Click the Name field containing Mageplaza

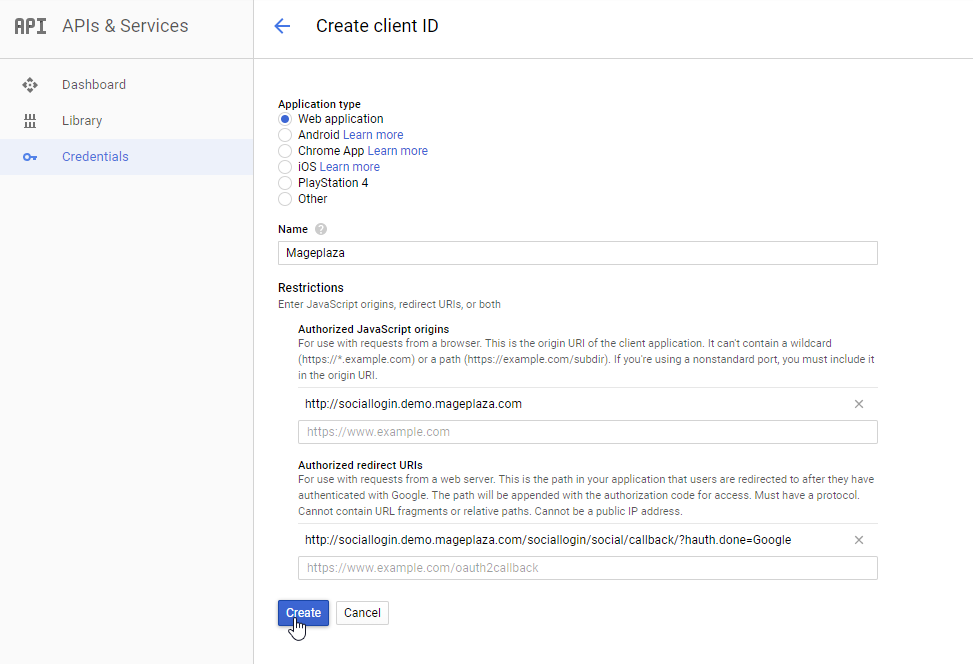pyautogui.click(x=577, y=253)
